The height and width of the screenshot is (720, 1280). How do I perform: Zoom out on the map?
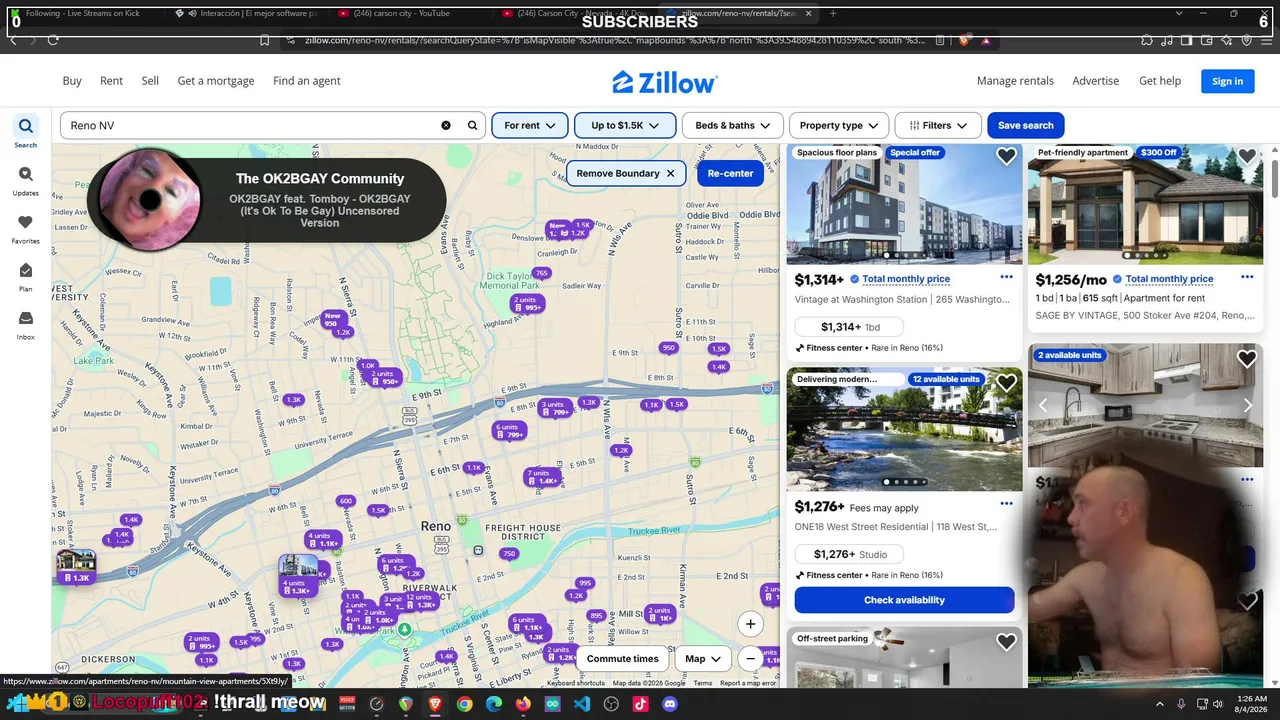coord(750,659)
